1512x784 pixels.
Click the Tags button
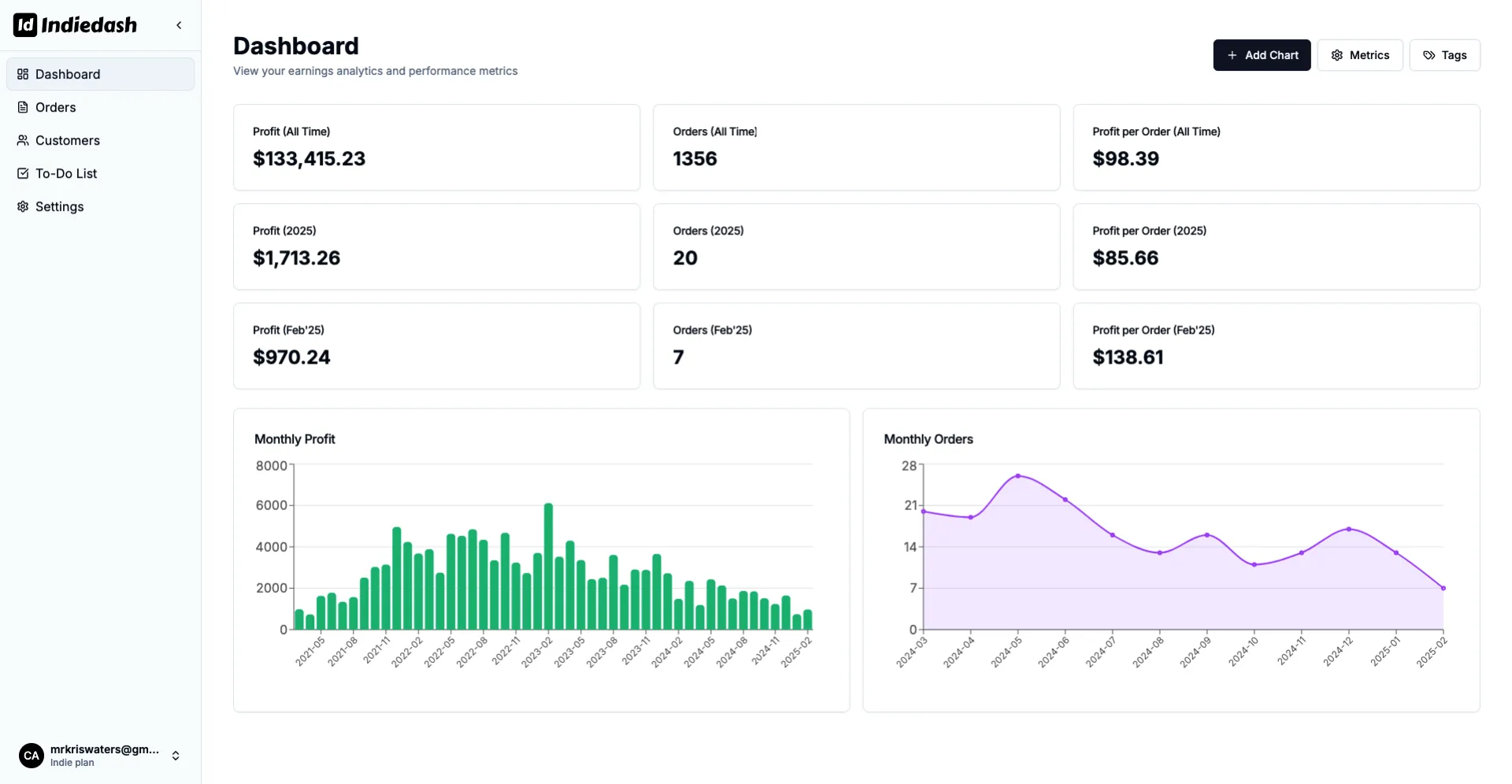coord(1444,55)
